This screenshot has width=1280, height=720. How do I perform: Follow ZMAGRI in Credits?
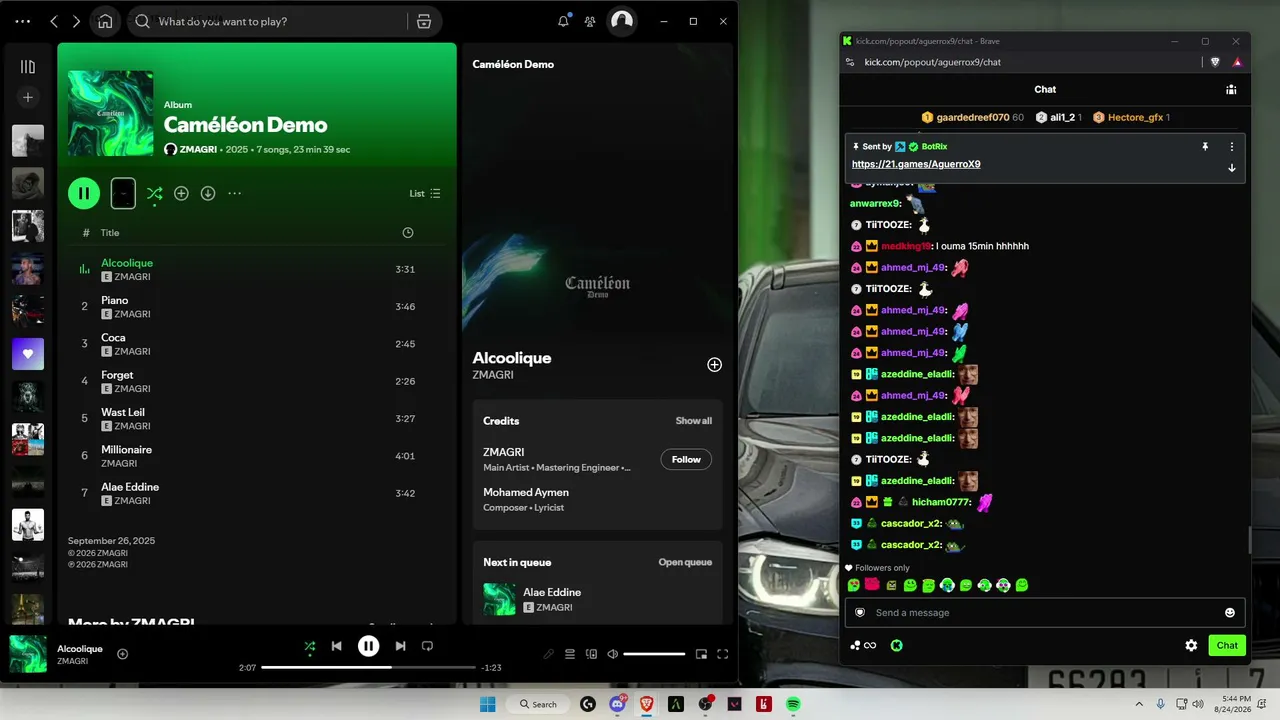click(686, 459)
